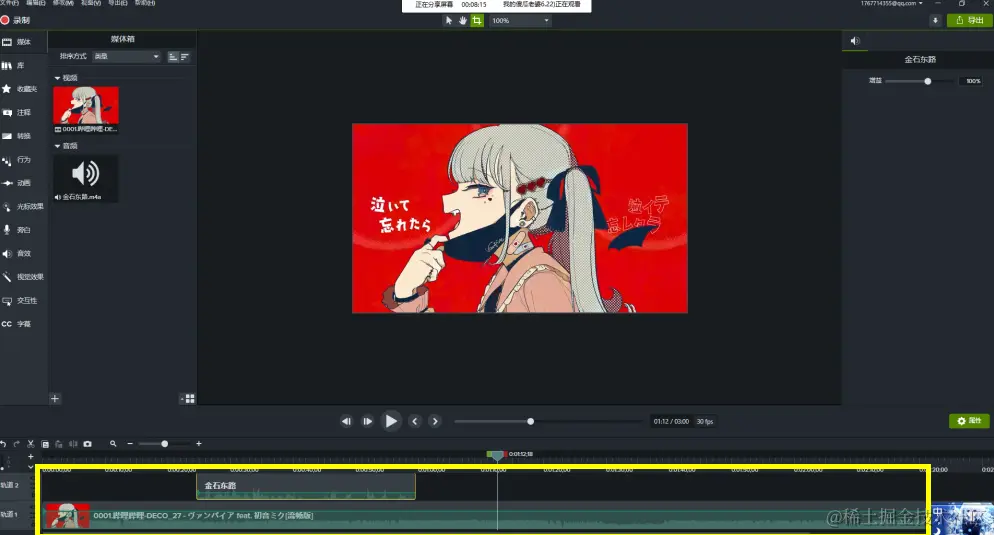The image size is (994, 535).
Task: Collapse the 音频 audio section in media bin
Action: tap(57, 146)
